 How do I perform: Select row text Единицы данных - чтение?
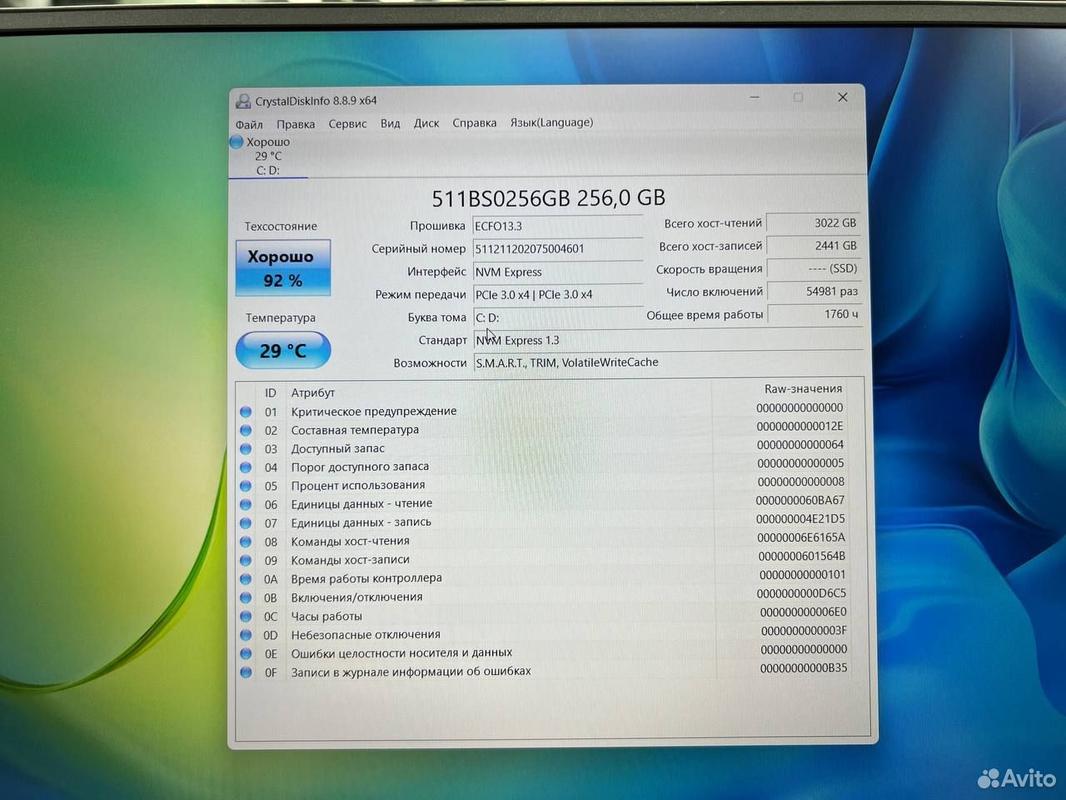(362, 504)
